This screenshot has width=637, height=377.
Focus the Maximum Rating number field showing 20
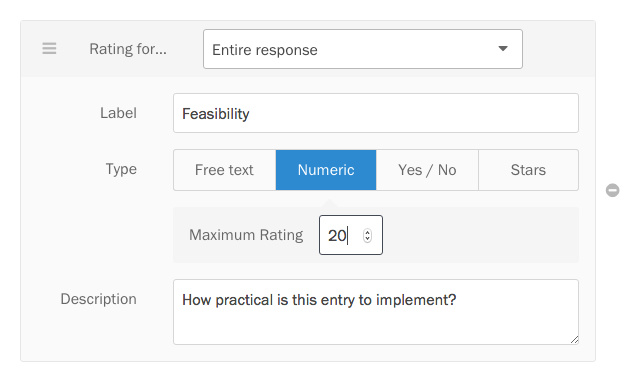[351, 235]
